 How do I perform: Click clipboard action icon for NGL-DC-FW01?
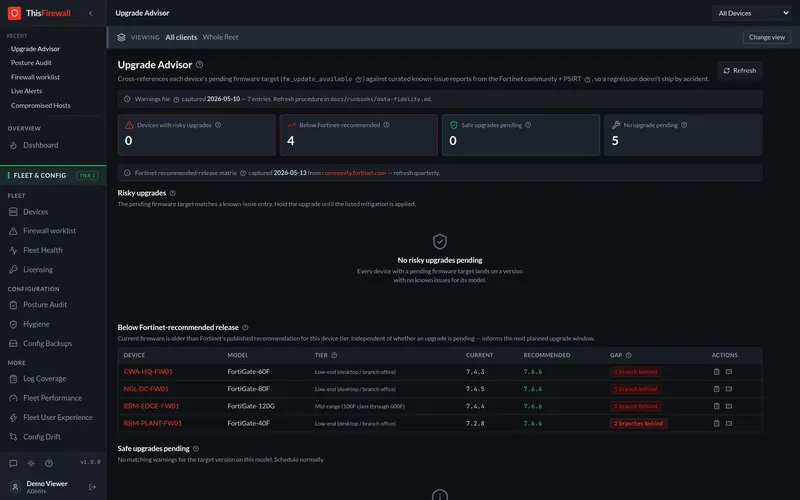coord(716,389)
